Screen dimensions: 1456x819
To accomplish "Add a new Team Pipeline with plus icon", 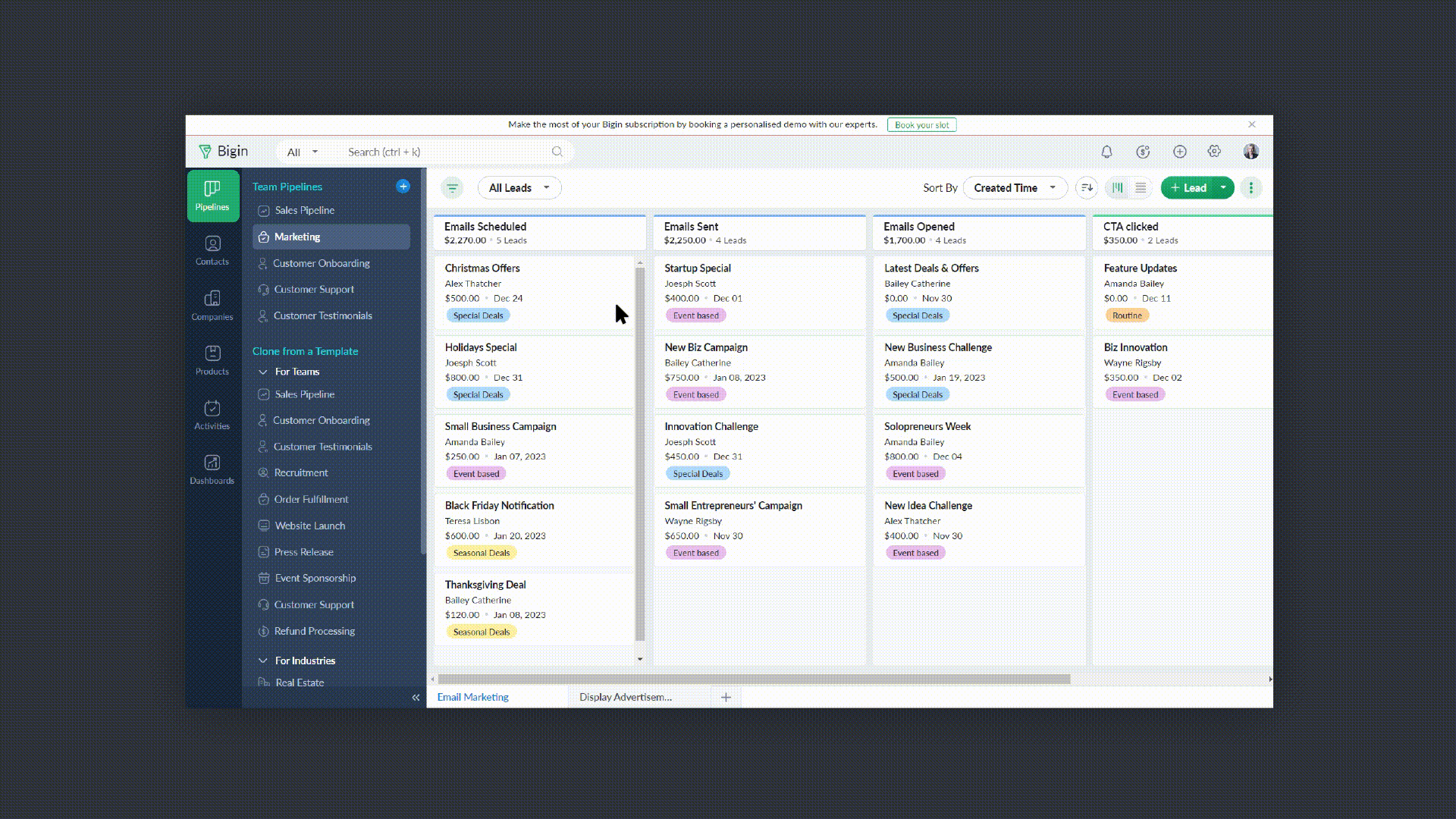I will click(403, 187).
